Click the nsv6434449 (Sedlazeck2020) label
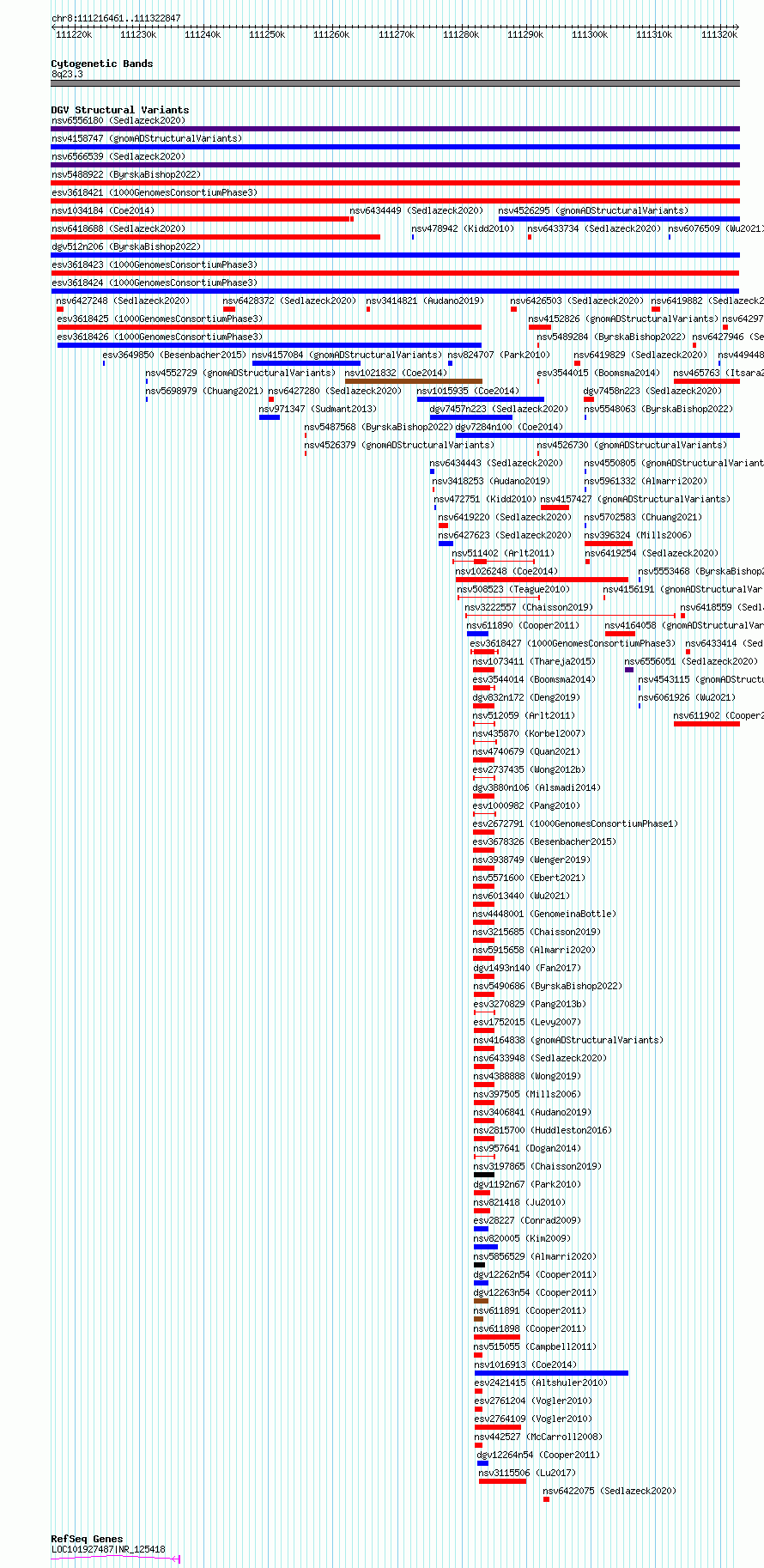Screen dimensions: 764x1568 [x=416, y=210]
